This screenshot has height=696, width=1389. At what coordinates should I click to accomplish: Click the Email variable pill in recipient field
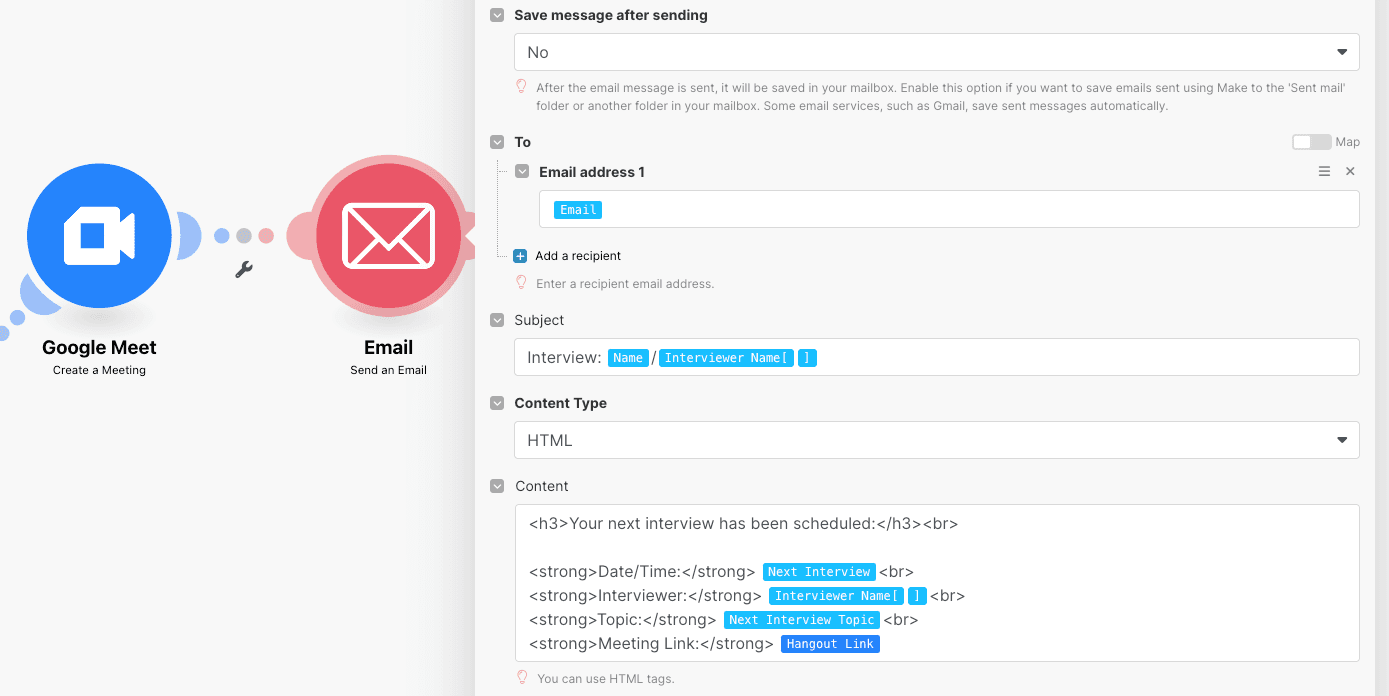[577, 209]
